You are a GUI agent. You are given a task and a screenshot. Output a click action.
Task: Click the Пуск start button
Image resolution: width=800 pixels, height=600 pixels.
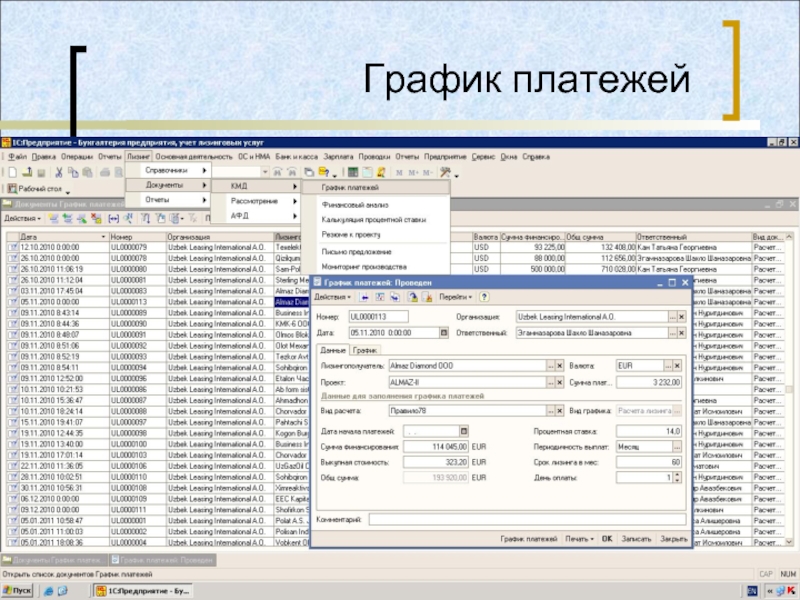pos(17,591)
